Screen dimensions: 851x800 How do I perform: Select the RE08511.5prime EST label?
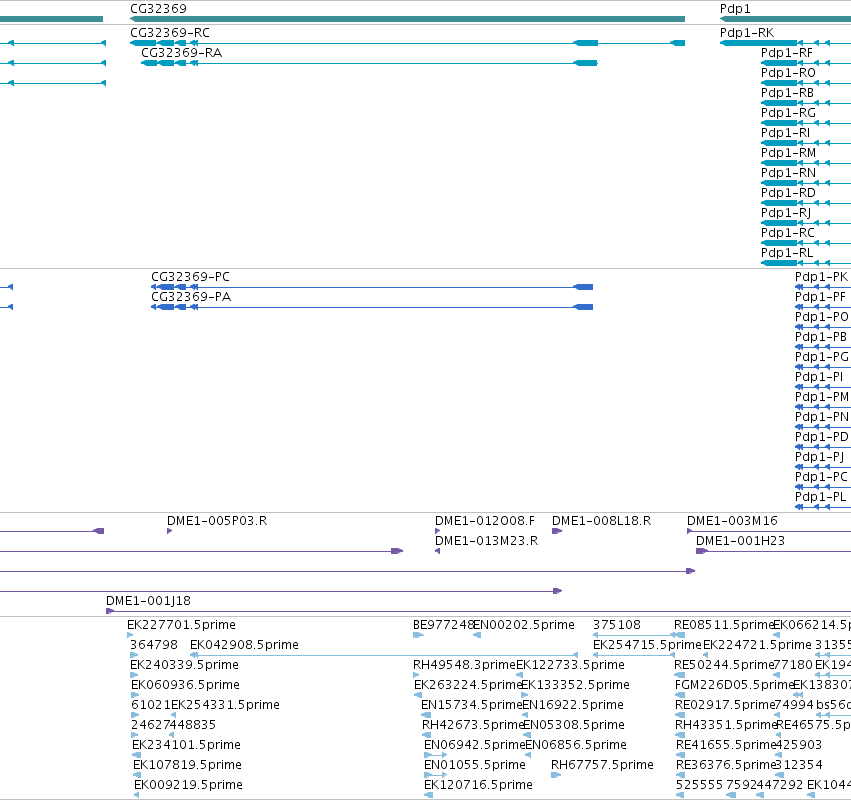tap(724, 625)
